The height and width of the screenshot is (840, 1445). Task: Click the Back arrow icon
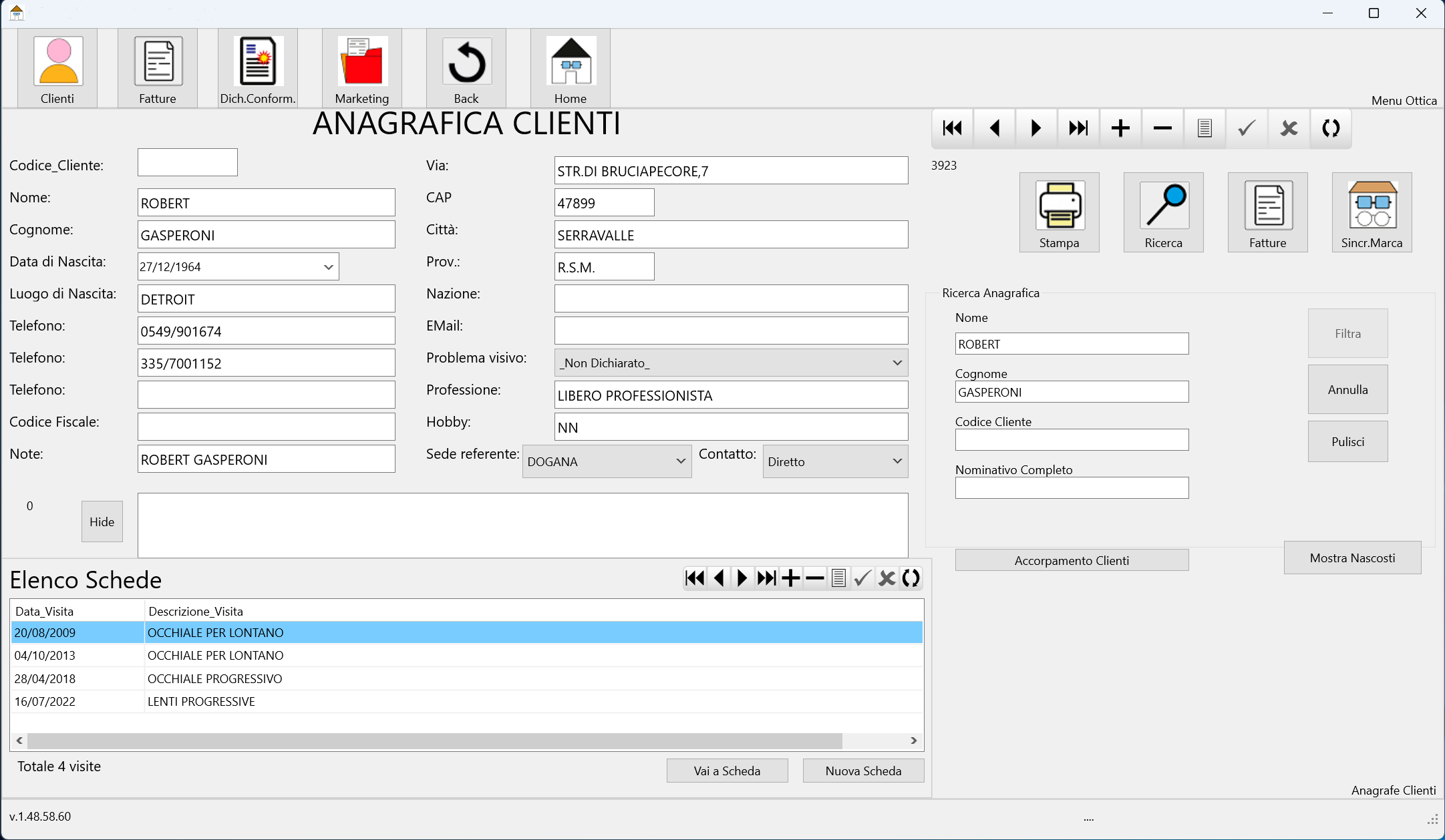466,68
